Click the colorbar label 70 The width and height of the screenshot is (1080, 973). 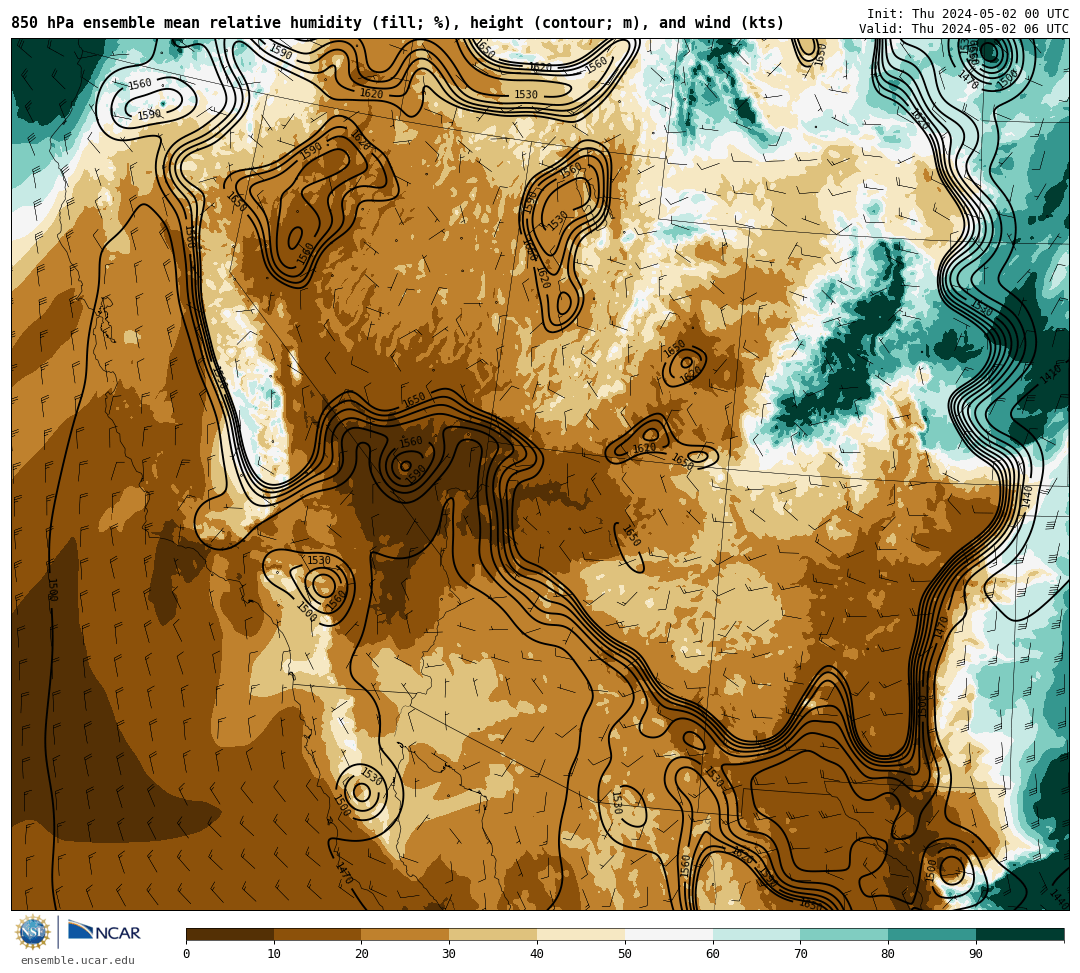click(800, 954)
